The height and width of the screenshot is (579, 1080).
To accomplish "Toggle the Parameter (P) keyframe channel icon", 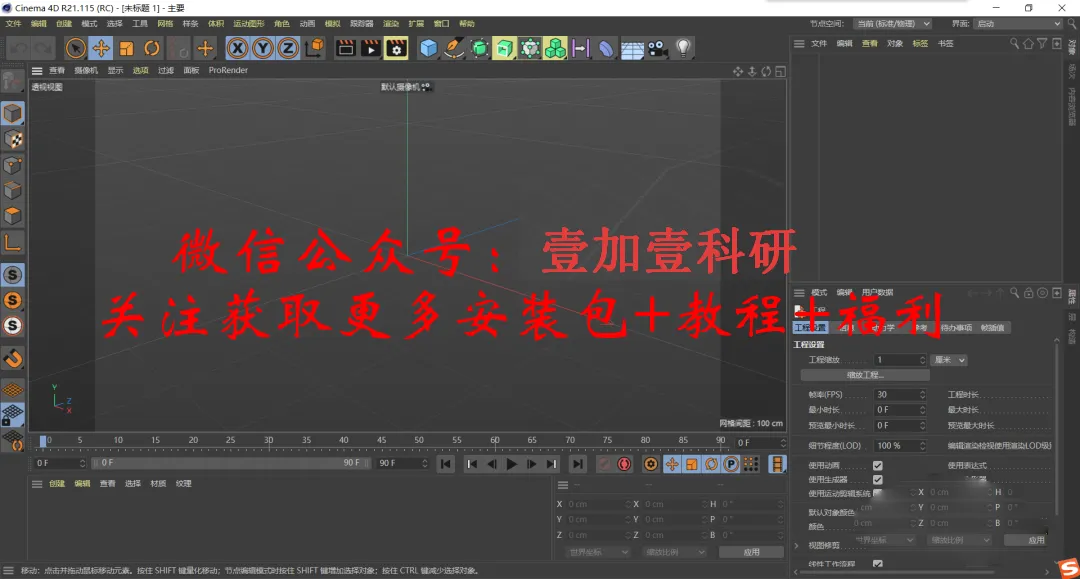I will tap(731, 464).
